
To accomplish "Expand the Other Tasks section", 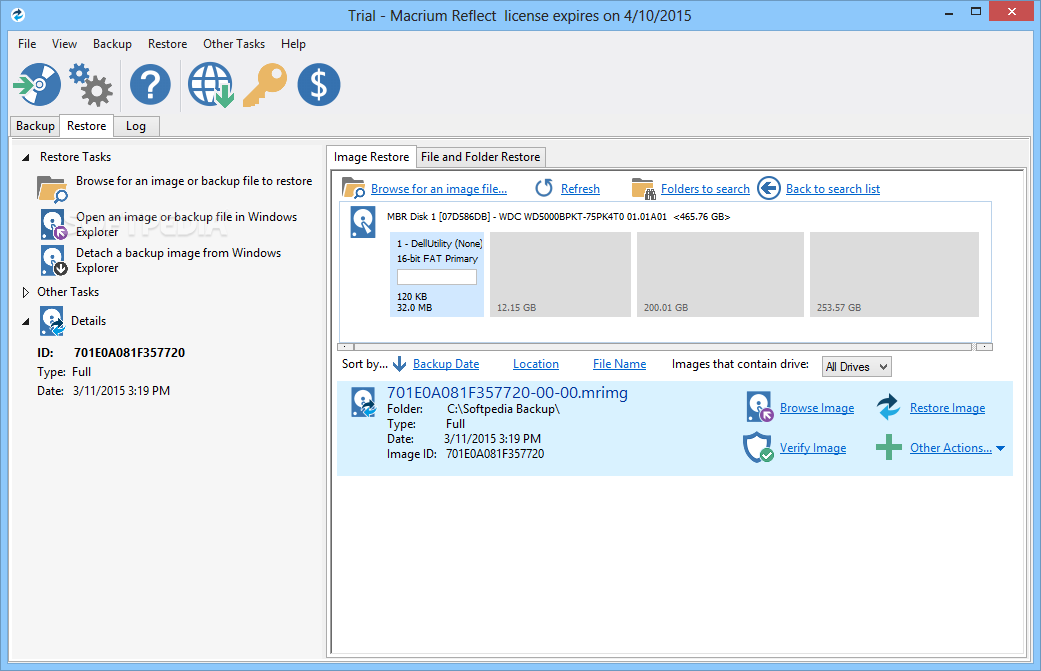I will coord(26,292).
